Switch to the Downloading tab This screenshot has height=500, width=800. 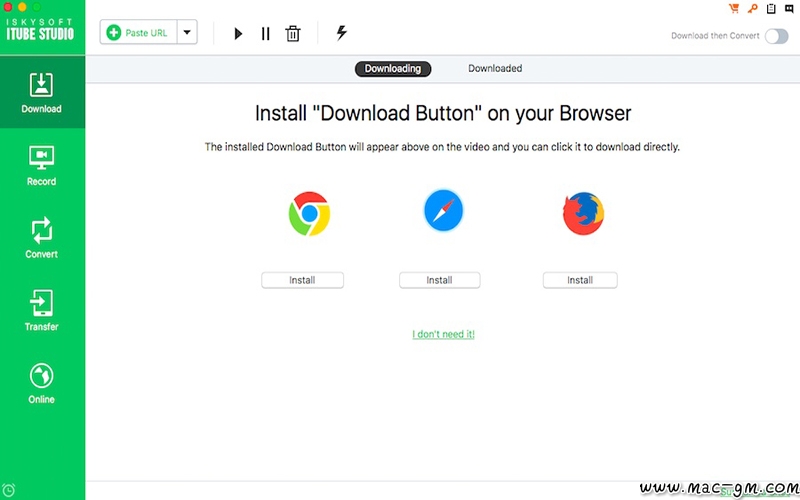pos(393,69)
